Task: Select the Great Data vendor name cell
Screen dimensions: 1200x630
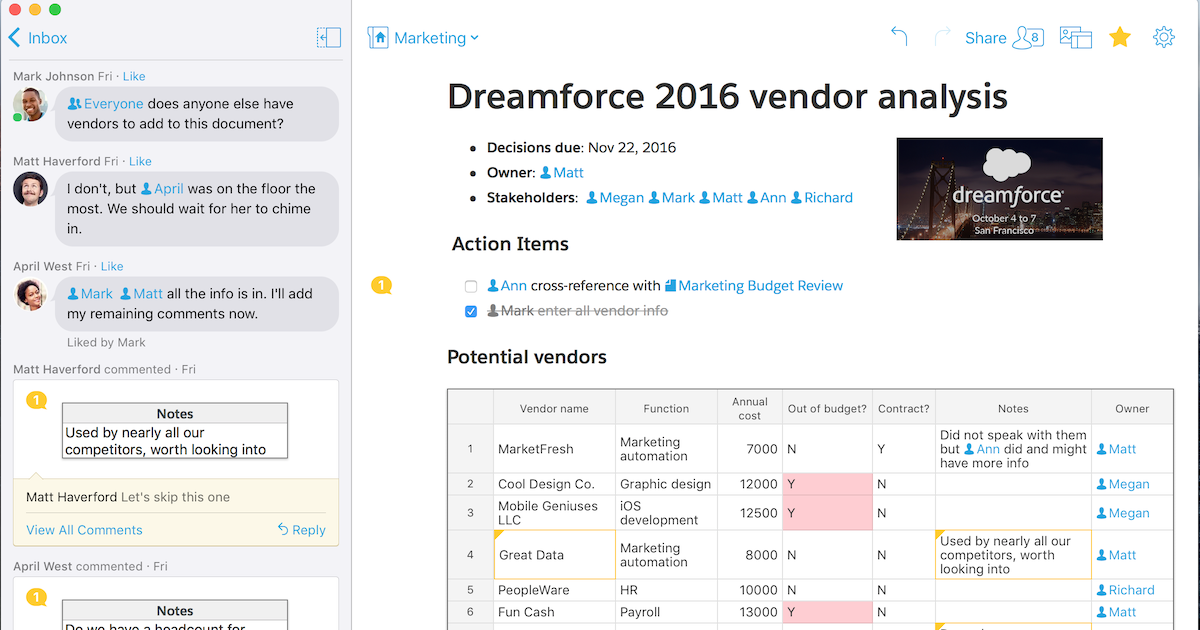Action: [x=554, y=555]
